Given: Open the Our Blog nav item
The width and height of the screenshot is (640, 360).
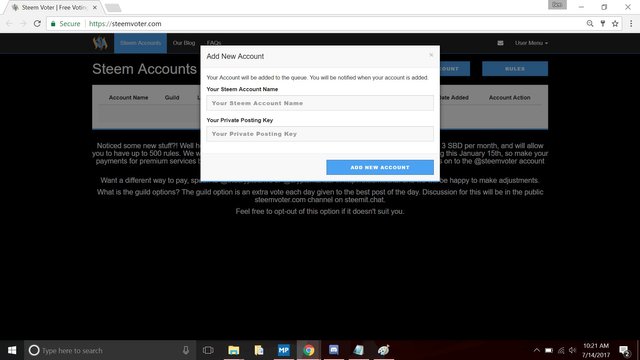Looking at the screenshot, I should (184, 43).
